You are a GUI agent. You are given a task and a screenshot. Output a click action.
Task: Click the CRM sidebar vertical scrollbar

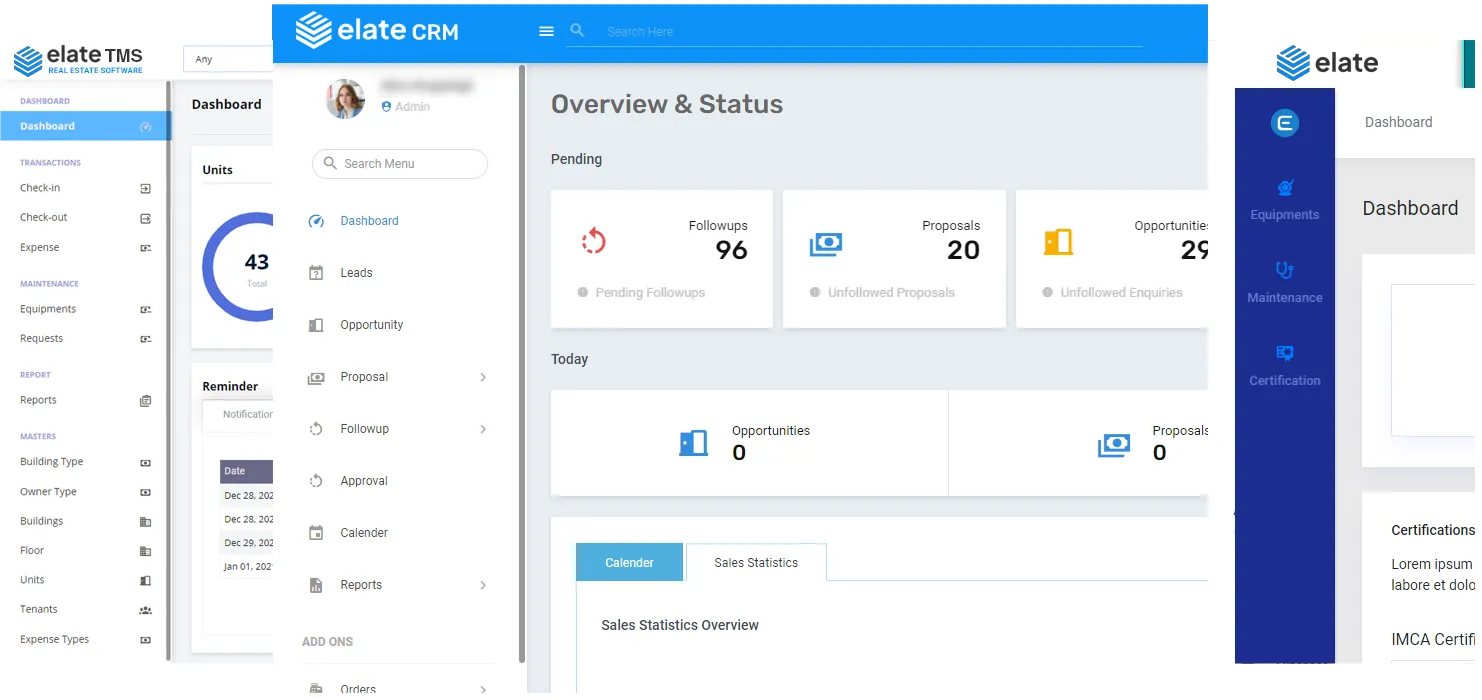pos(522,364)
